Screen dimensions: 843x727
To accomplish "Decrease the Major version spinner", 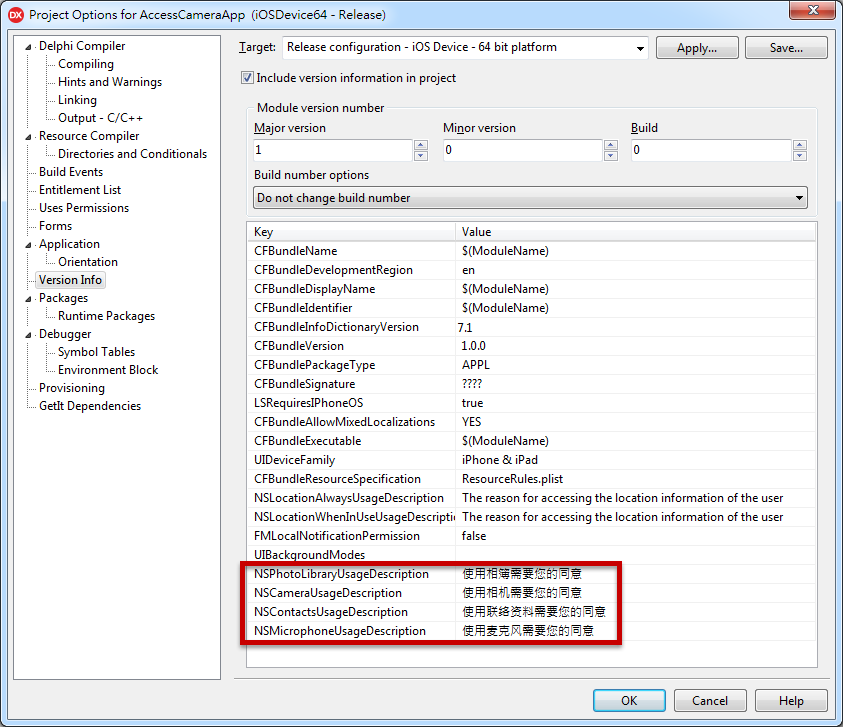I will tap(421, 155).
